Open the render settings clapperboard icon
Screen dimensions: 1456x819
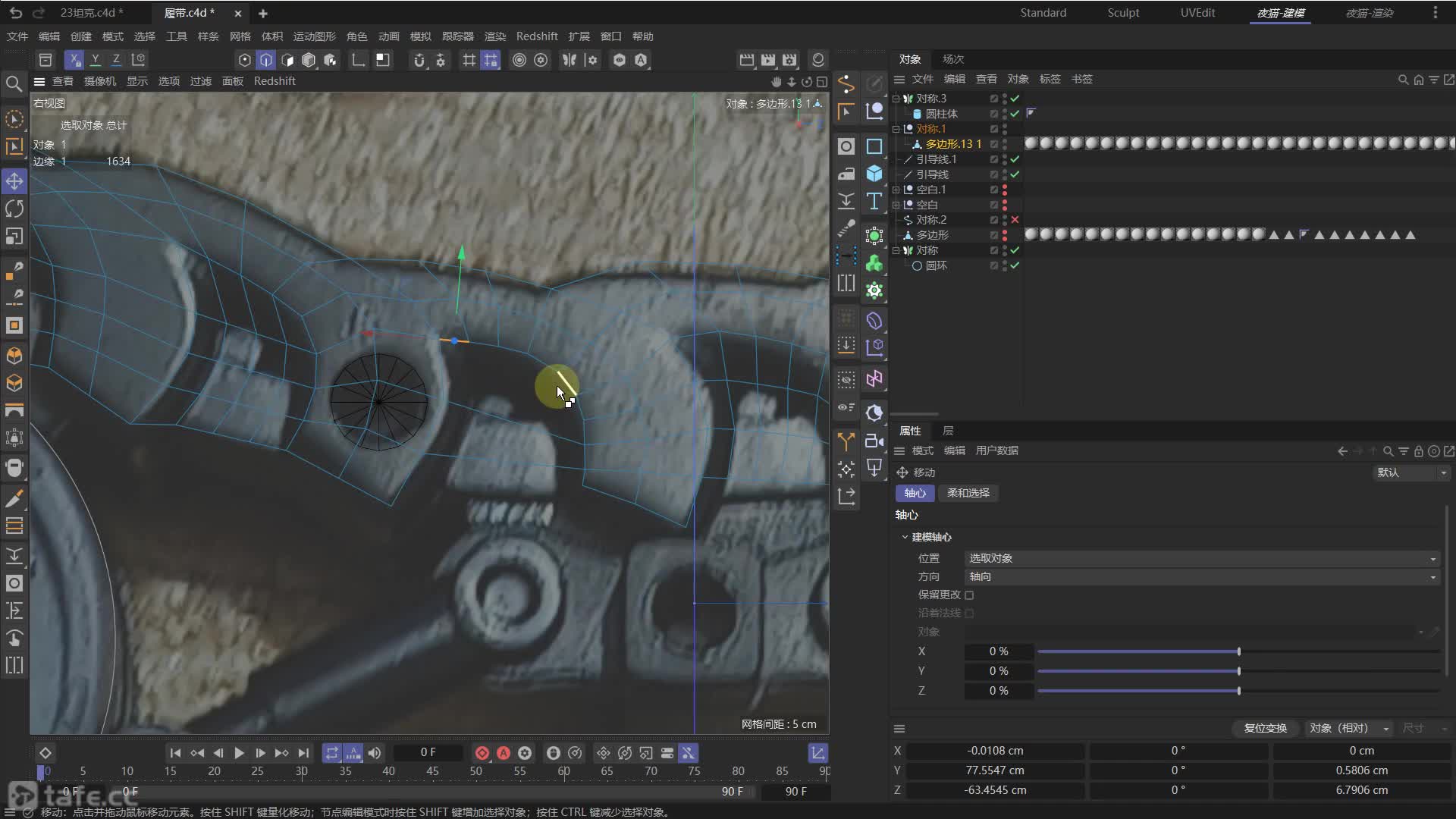(789, 60)
